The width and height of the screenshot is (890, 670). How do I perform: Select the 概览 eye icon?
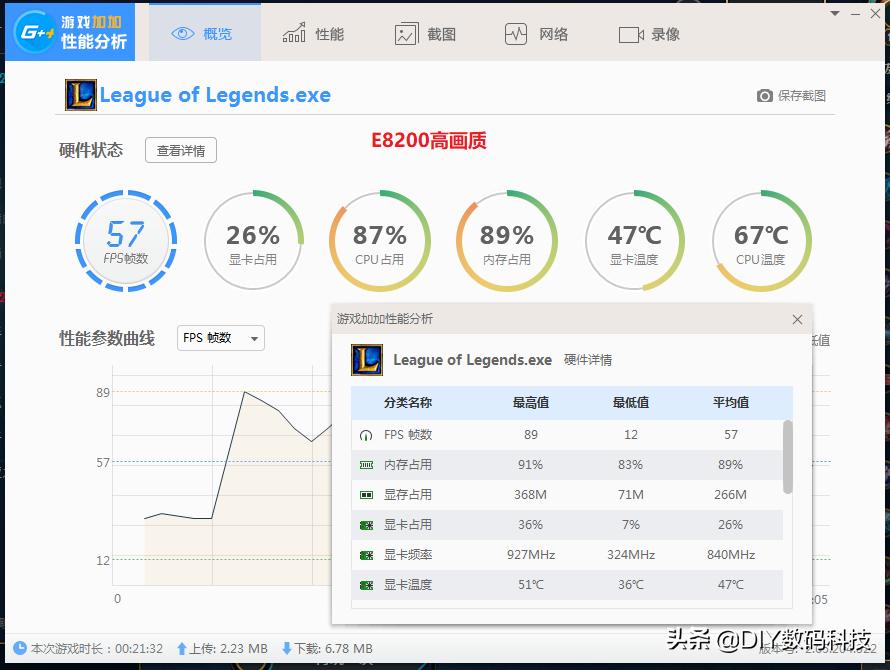pyautogui.click(x=182, y=32)
